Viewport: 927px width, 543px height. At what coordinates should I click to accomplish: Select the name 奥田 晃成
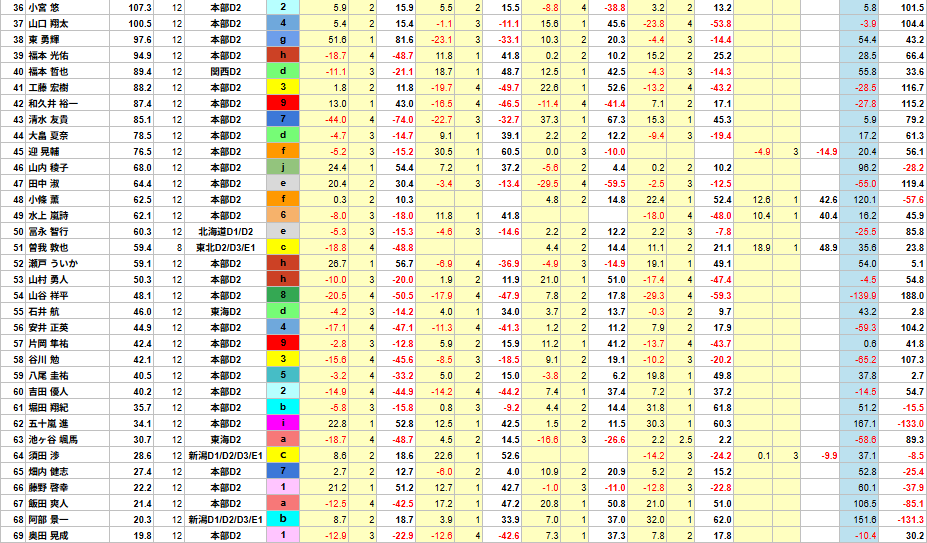[x=48, y=535]
